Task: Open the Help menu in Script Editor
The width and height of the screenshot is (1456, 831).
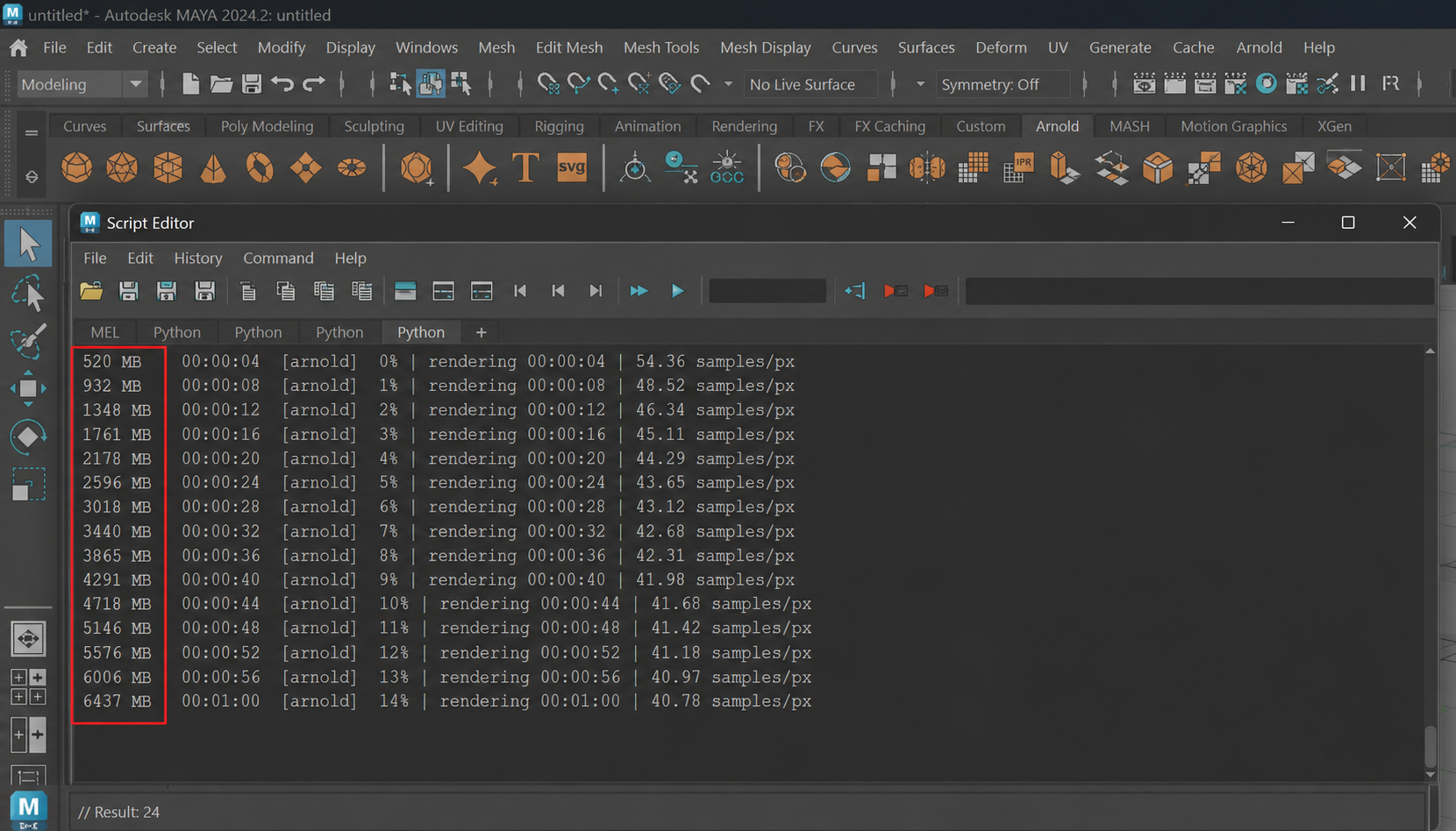Action: click(x=350, y=258)
